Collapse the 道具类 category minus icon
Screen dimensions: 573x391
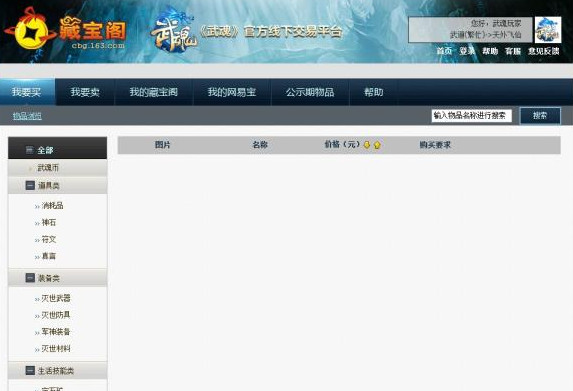click(30, 185)
